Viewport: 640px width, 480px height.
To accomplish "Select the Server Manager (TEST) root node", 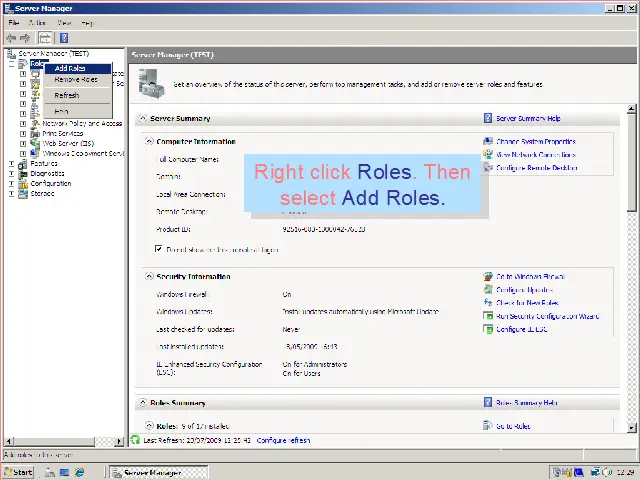I will [x=53, y=53].
